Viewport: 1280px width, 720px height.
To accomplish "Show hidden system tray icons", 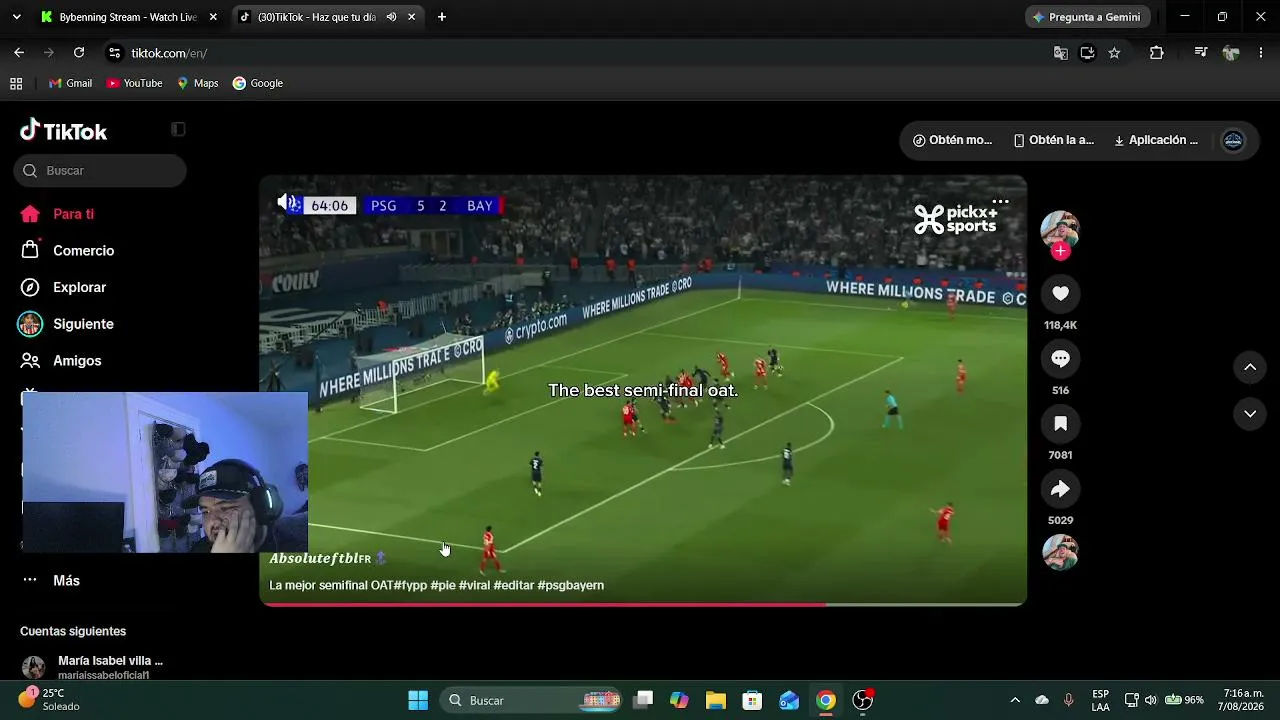I will coord(1015,700).
